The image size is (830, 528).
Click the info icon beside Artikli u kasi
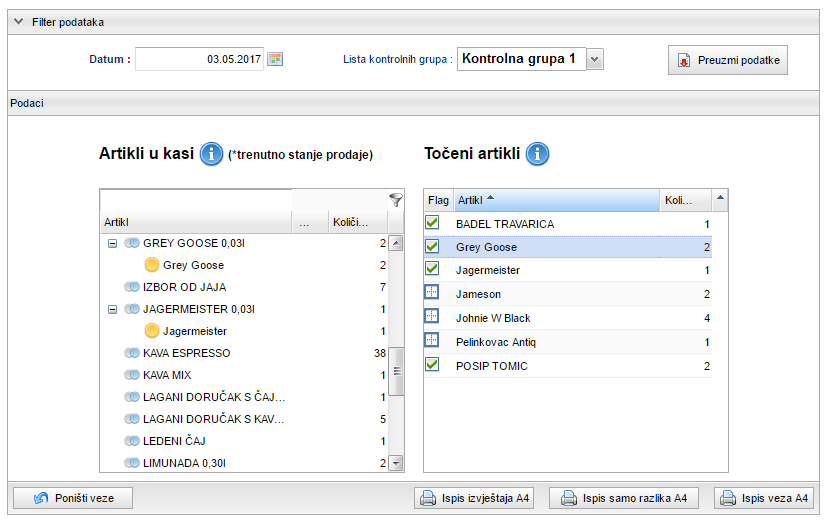[211, 154]
